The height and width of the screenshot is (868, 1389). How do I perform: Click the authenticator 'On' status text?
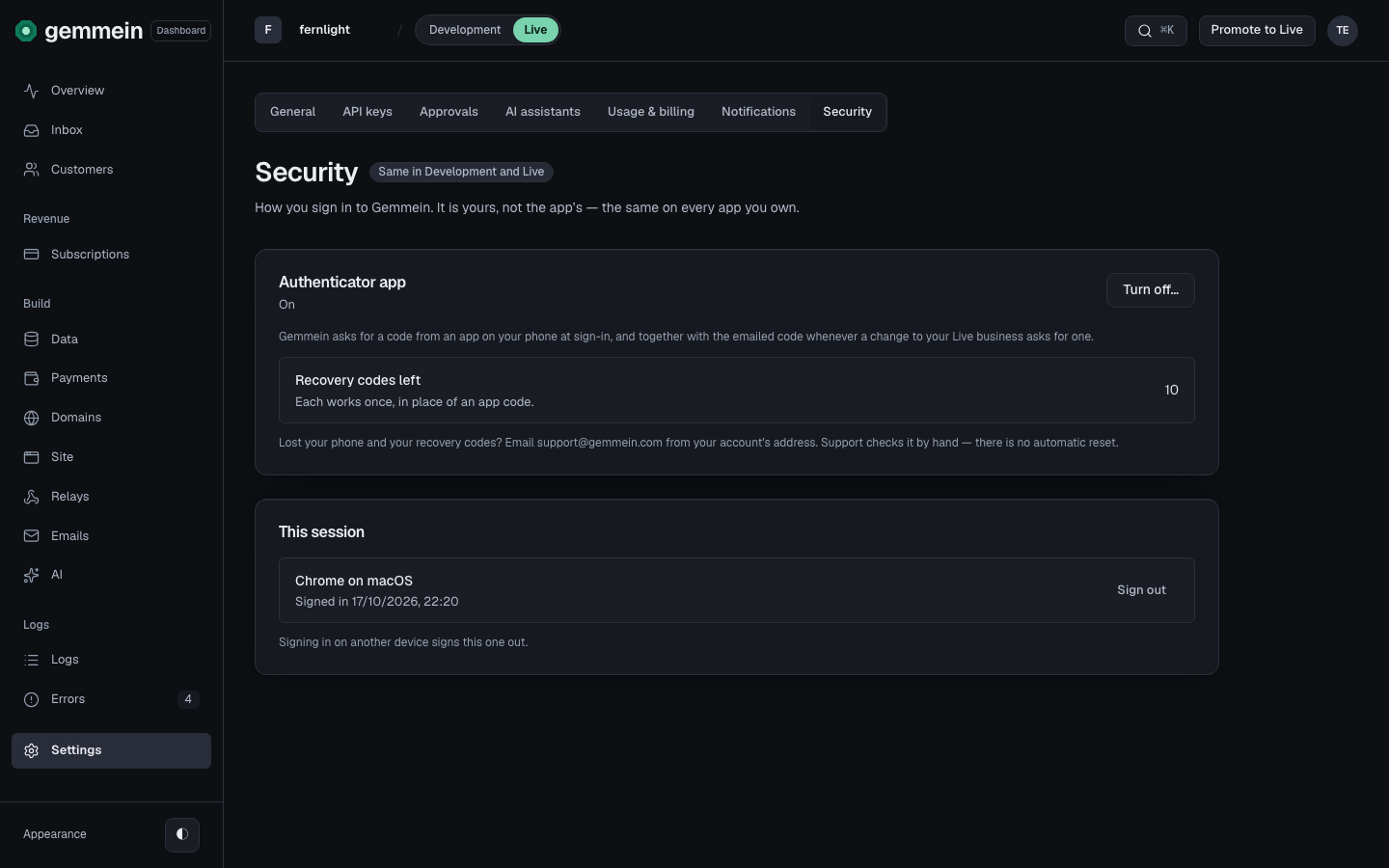point(286,305)
